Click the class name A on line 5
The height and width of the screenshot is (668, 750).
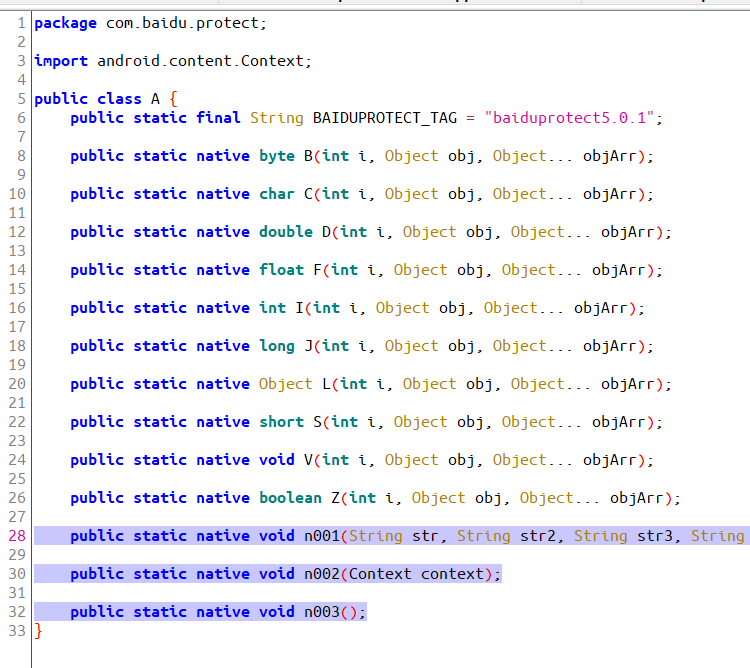[x=155, y=99]
